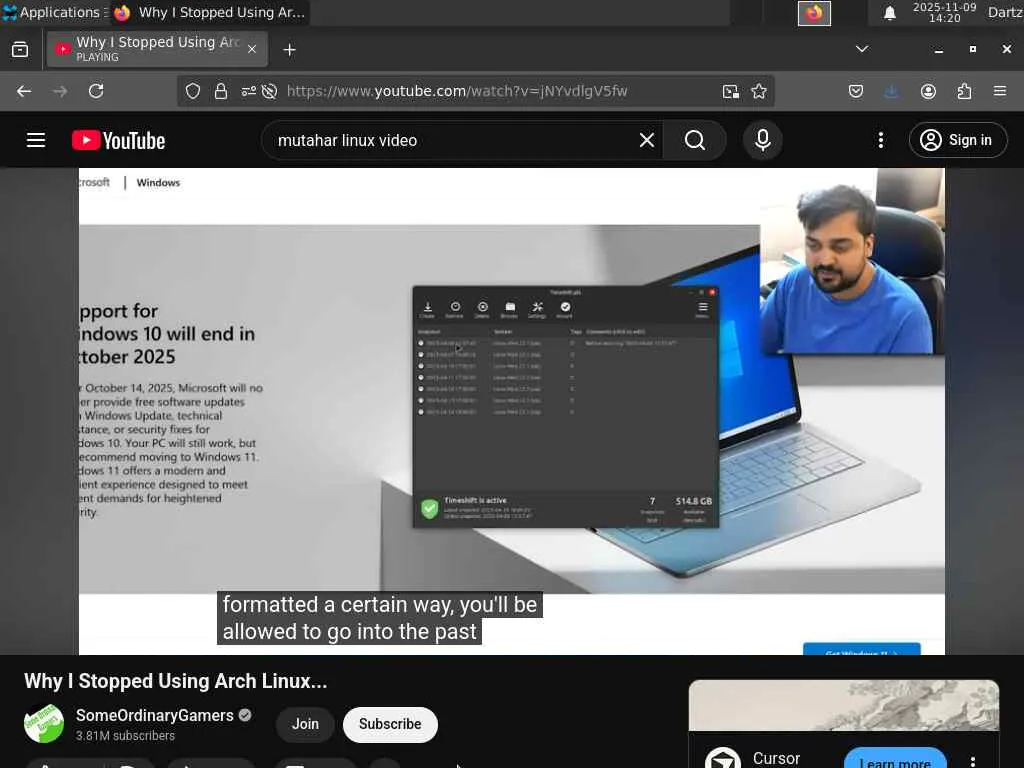The width and height of the screenshot is (1024, 768).
Task: Open a new browser tab
Action: 289,50
